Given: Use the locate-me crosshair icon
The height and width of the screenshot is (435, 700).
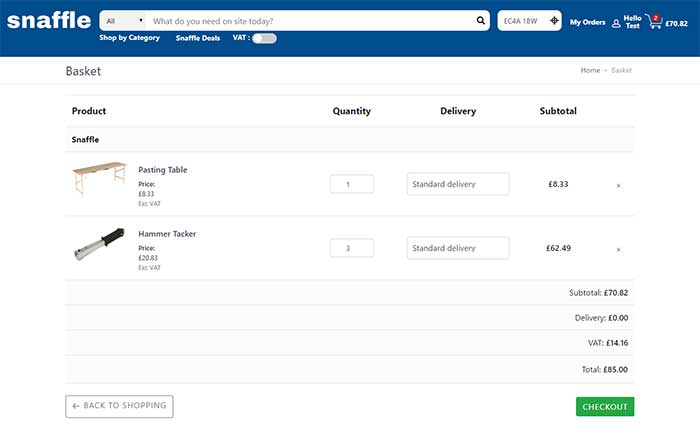Looking at the screenshot, I should pyautogui.click(x=554, y=21).
